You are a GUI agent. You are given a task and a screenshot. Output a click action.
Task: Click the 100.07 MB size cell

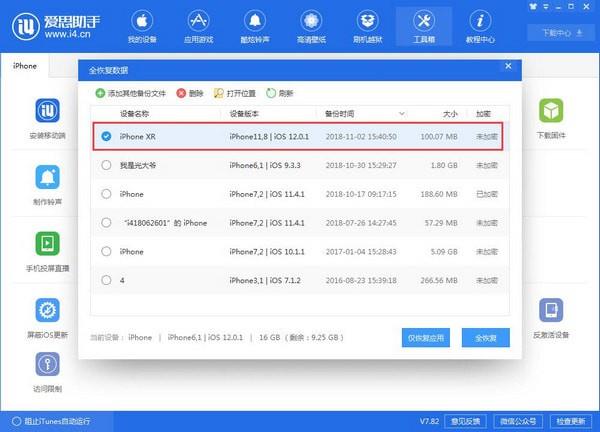pyautogui.click(x=439, y=137)
